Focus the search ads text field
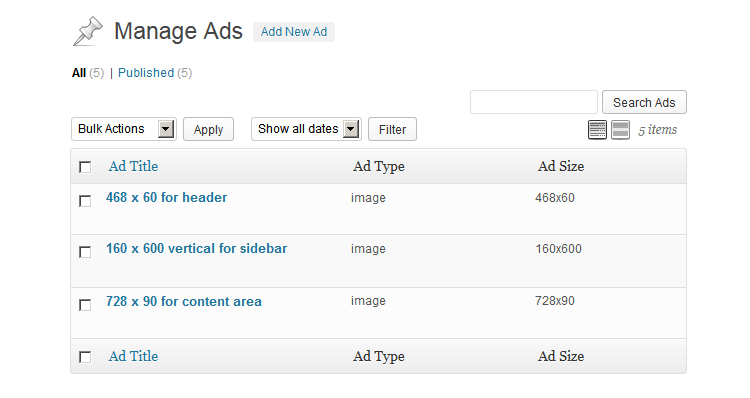Image resolution: width=750 pixels, height=398 pixels. click(534, 102)
